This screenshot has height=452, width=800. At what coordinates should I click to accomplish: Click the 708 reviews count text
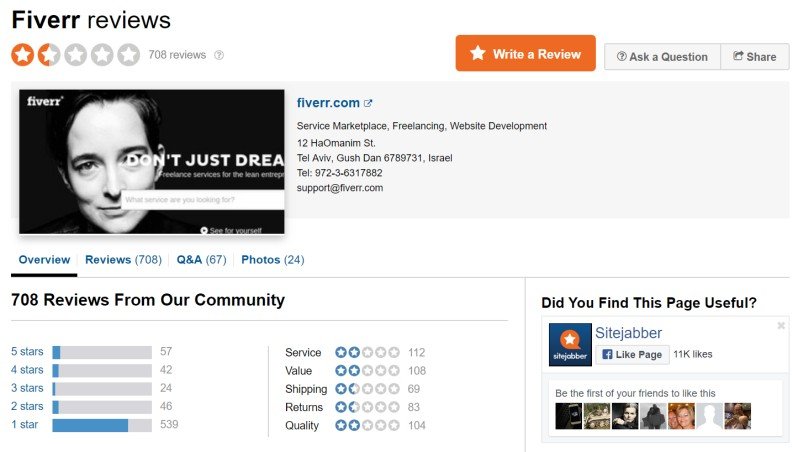click(177, 55)
